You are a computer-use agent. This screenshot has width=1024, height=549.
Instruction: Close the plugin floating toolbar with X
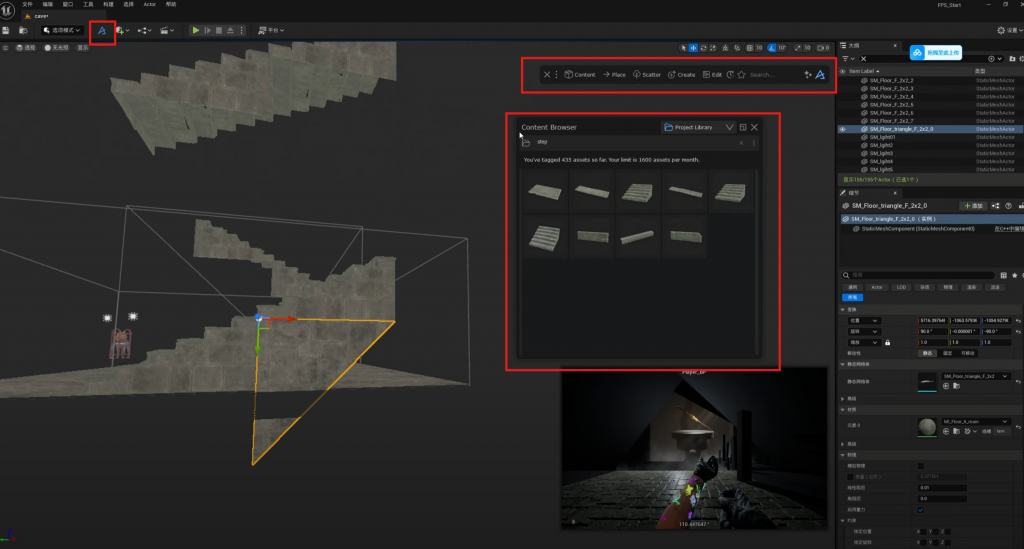(547, 74)
